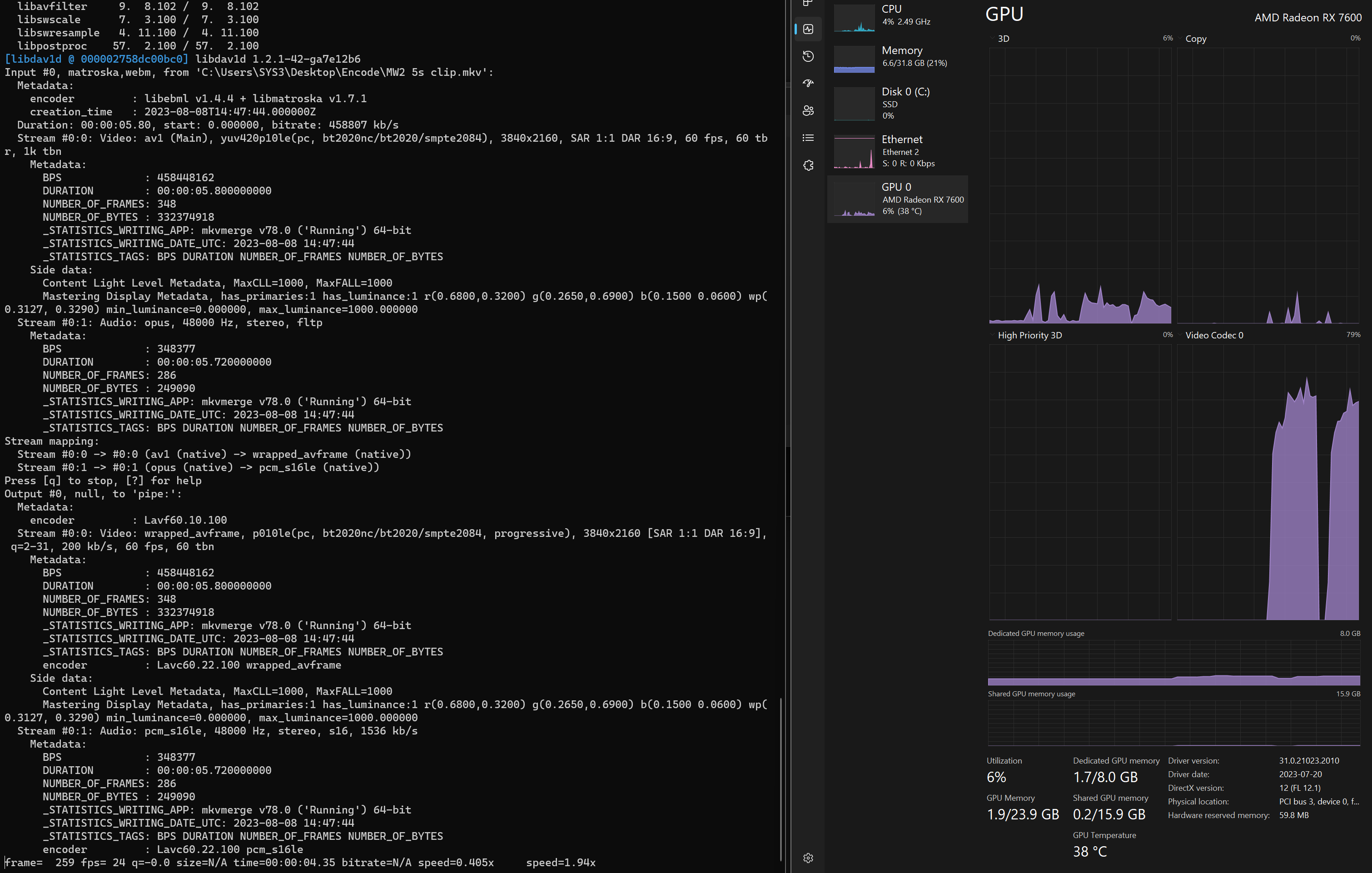1372x873 pixels.
Task: Collapse the Video Codec 0 section
Action: 1179,335
